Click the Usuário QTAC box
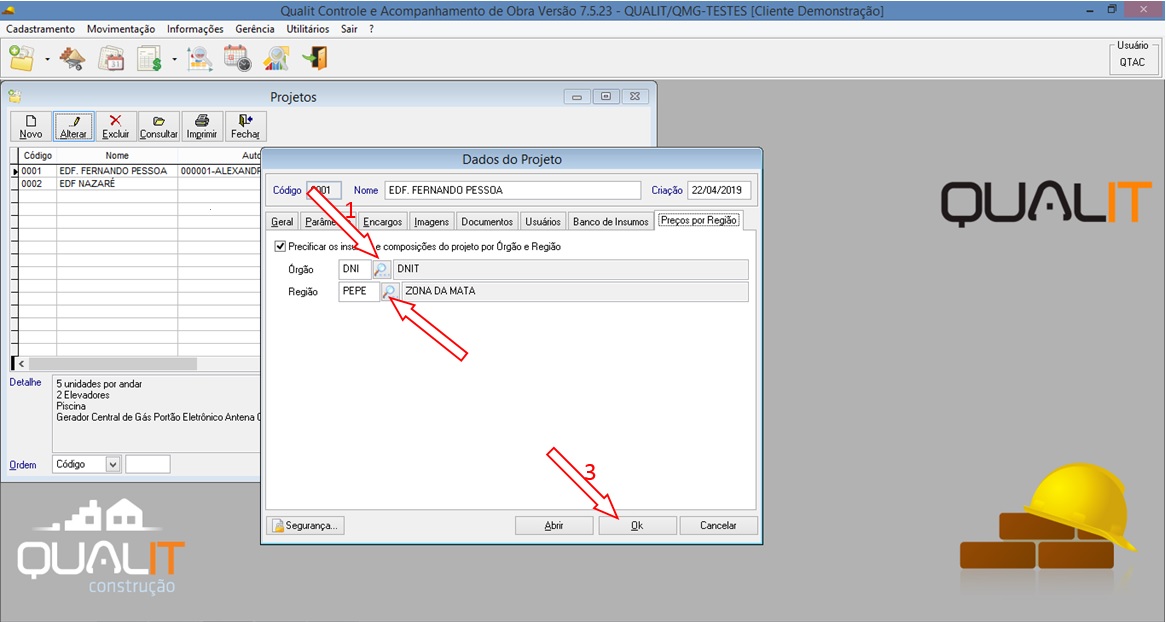 tap(1133, 58)
